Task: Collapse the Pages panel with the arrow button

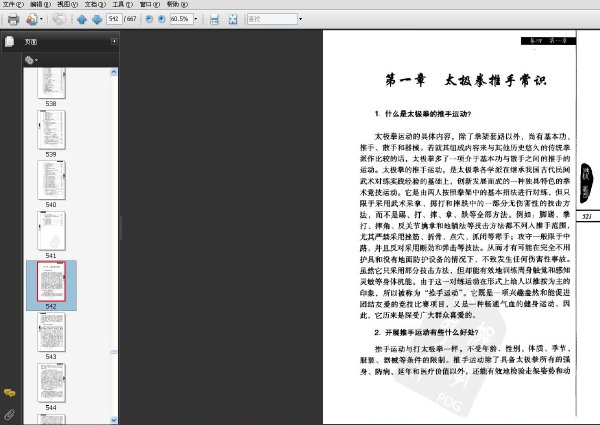Action: pos(114,41)
